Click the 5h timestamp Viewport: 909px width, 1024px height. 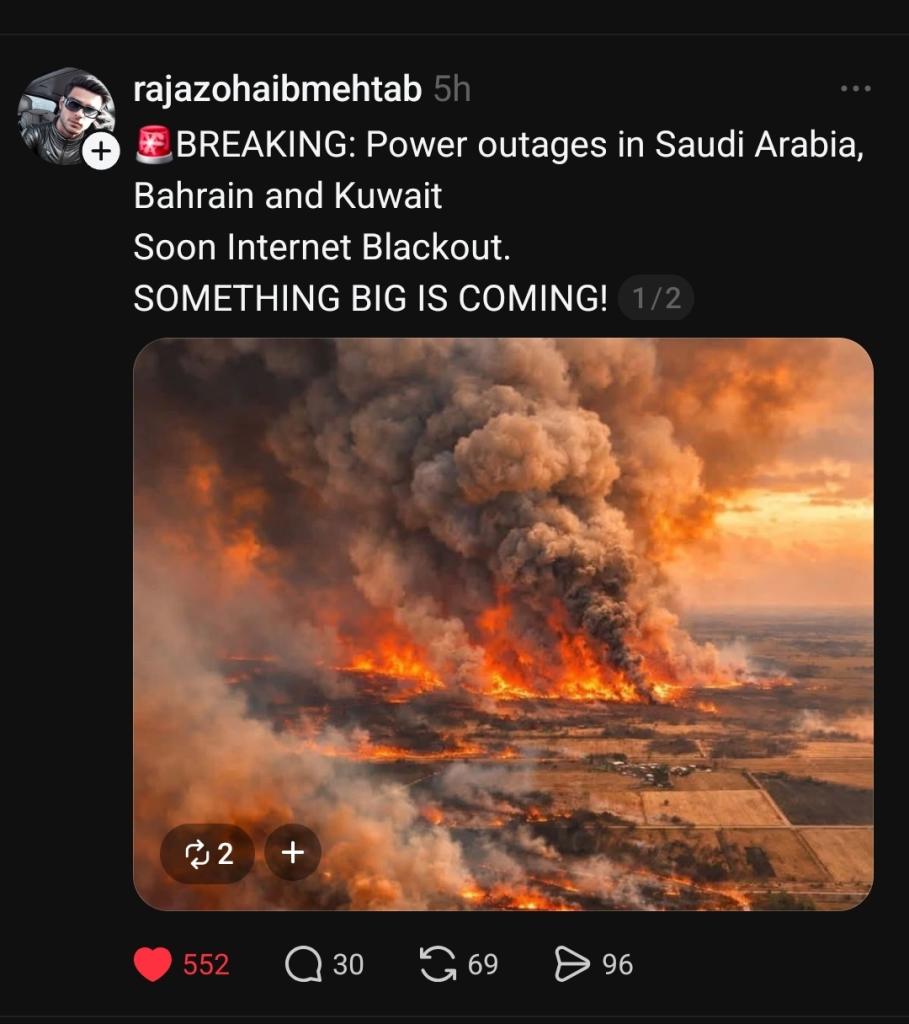[x=452, y=90]
